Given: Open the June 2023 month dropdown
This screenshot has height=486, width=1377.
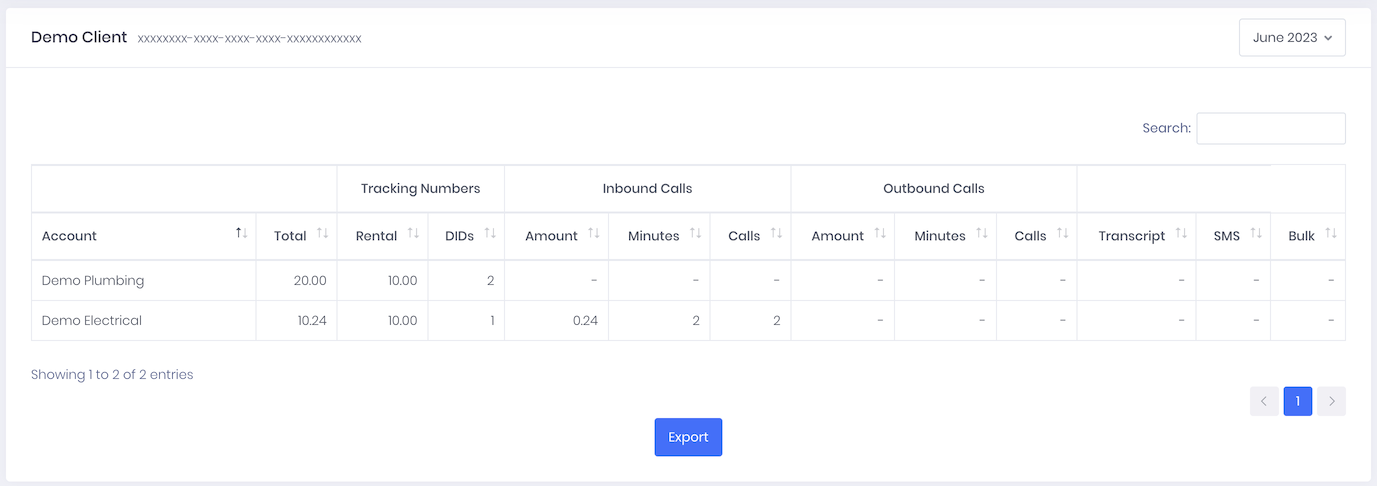Looking at the screenshot, I should click(1292, 38).
